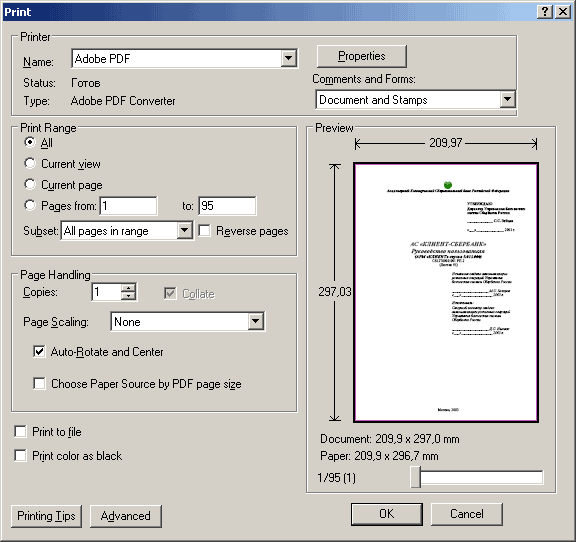Uncheck Auto-Rotate and Center
The height and width of the screenshot is (542, 576).
39,352
